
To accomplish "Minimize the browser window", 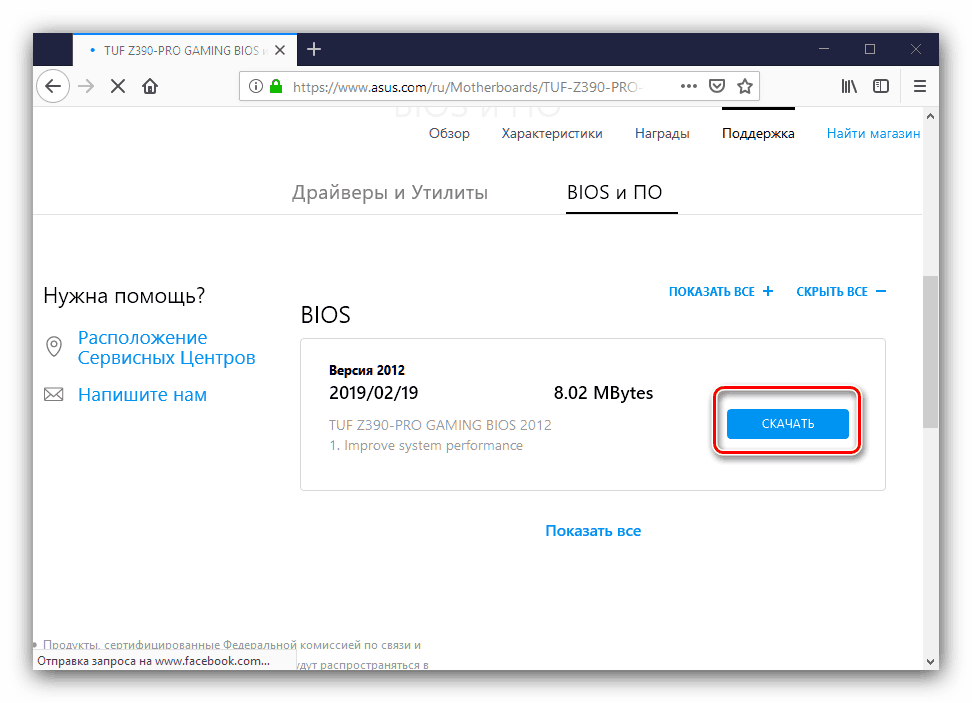I will click(x=824, y=49).
